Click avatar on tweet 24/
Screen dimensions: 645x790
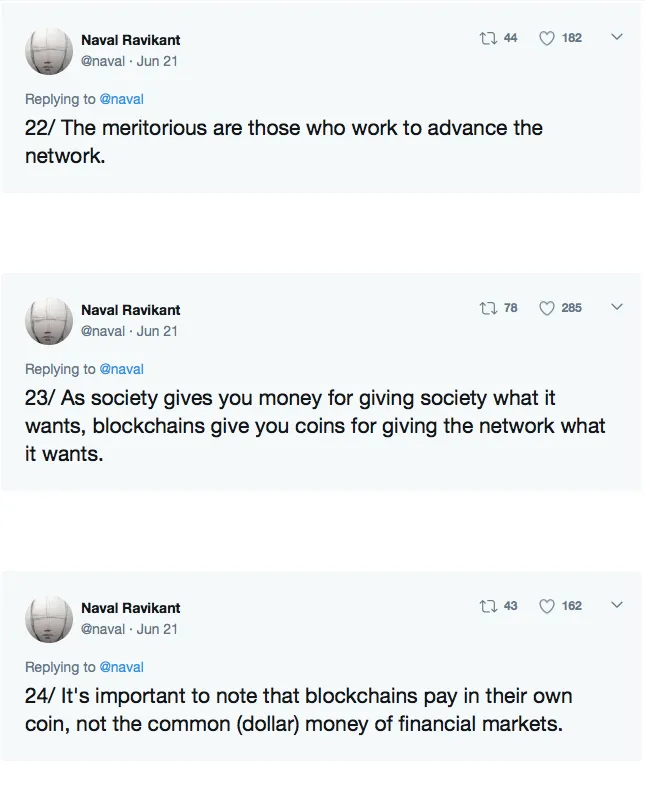coord(48,618)
